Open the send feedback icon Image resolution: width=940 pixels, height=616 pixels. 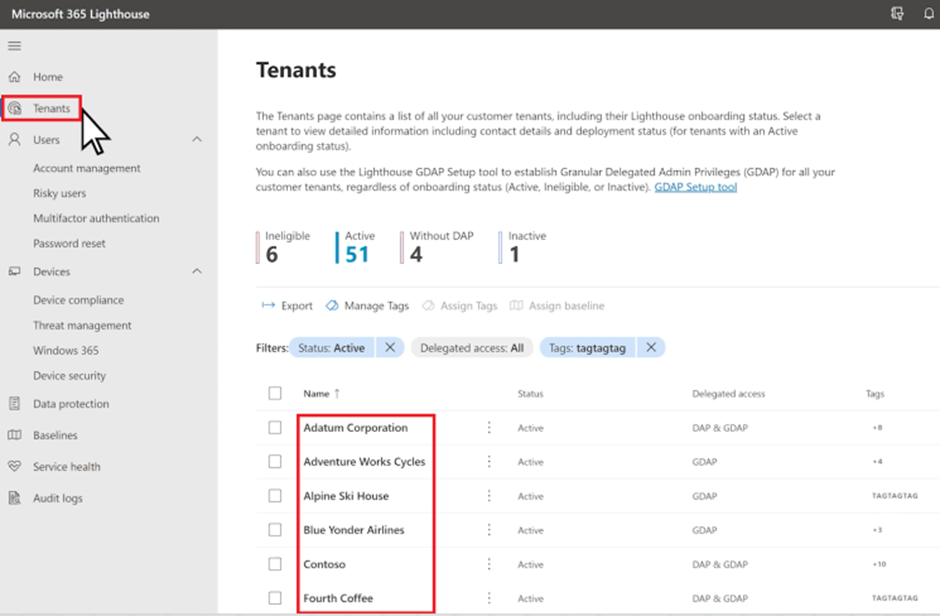coord(895,14)
